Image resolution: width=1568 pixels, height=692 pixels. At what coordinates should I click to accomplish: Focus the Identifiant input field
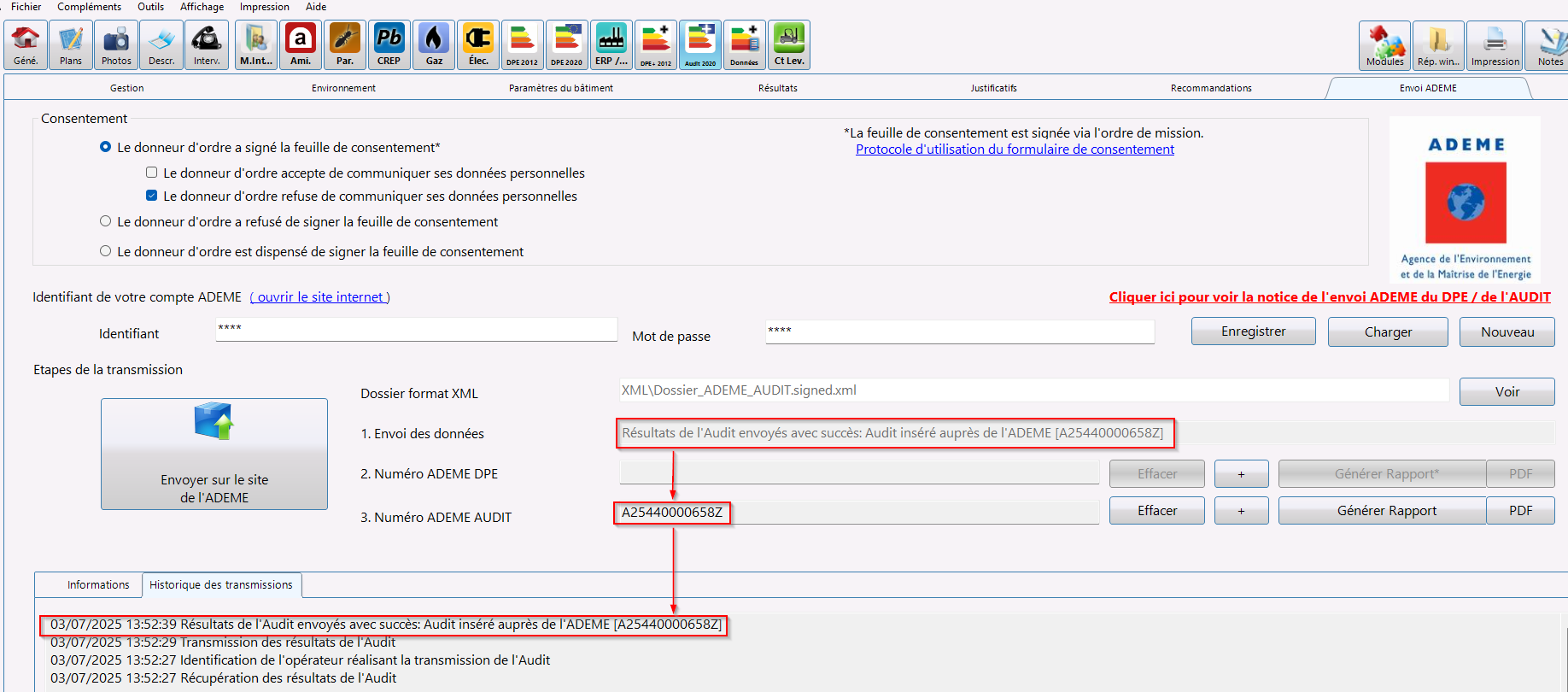click(417, 329)
